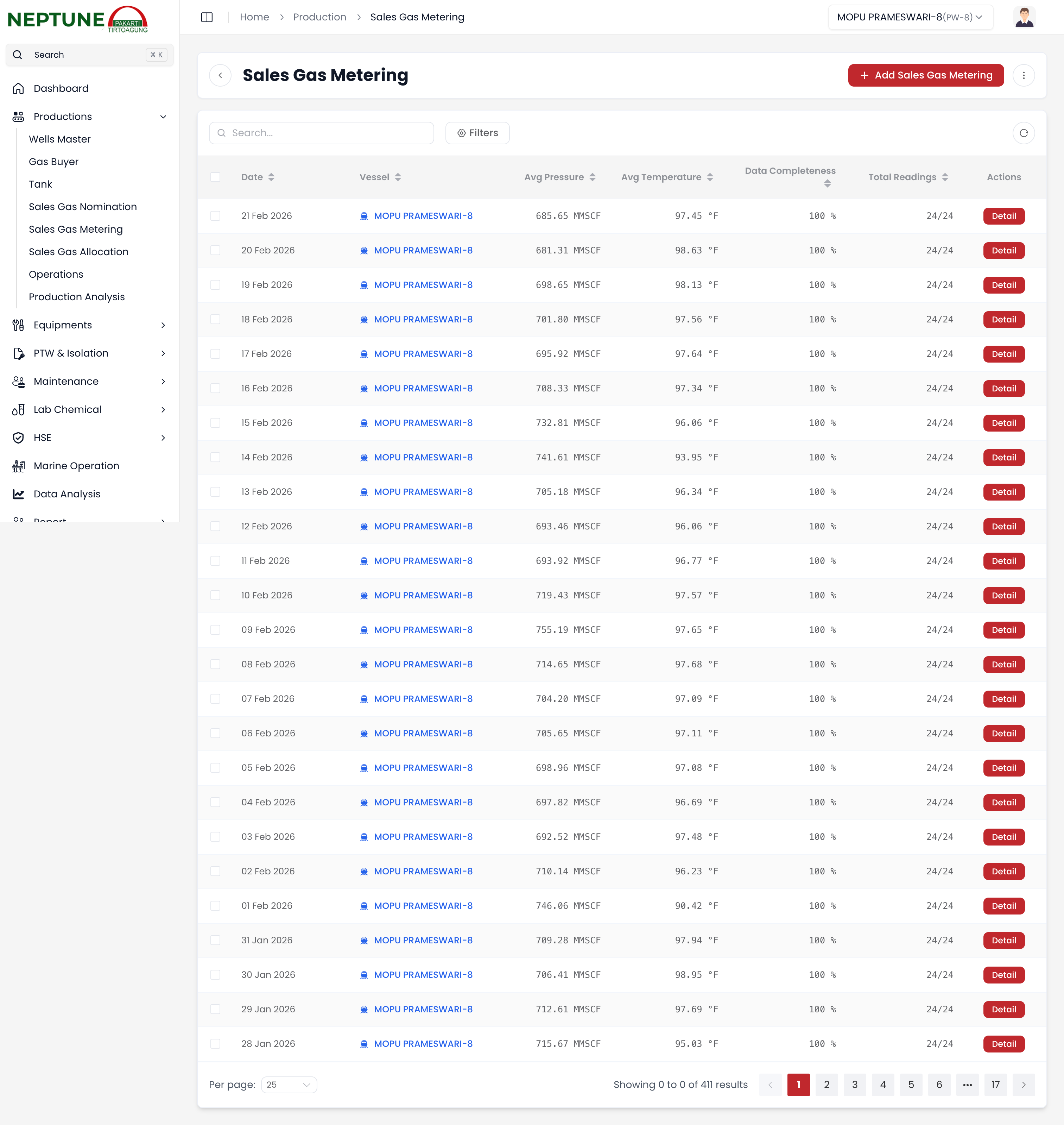Viewport: 1064px width, 1125px height.
Task: Click the back arrow beside page title
Action: click(220, 75)
